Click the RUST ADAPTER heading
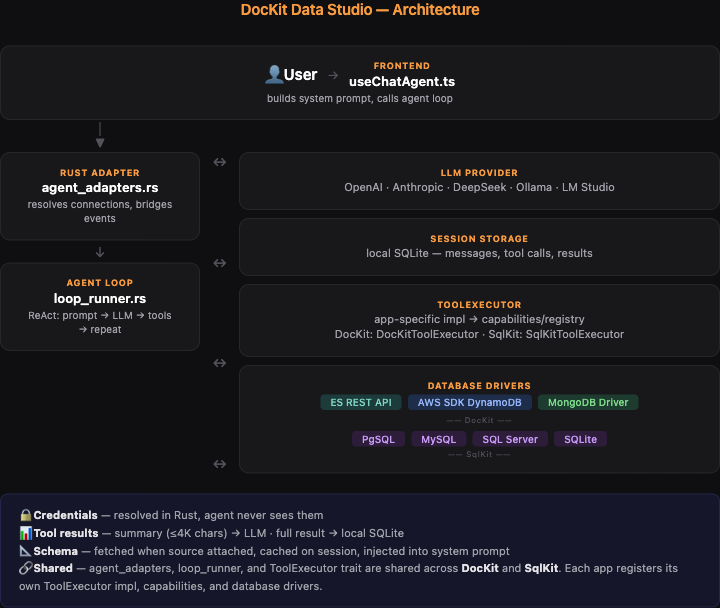 (100, 173)
